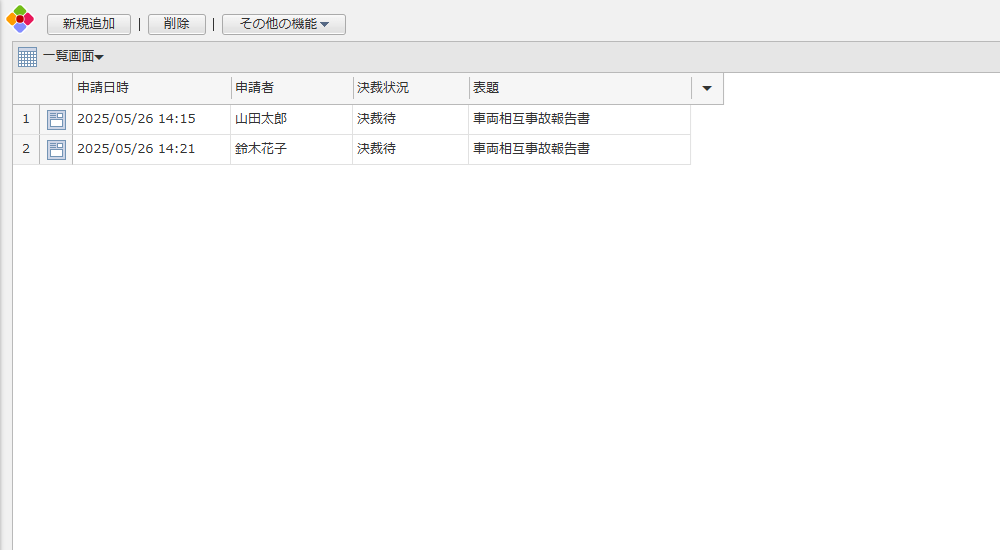This screenshot has height=550, width=1000.
Task: Click the 新規追加 button
Action: click(x=89, y=24)
